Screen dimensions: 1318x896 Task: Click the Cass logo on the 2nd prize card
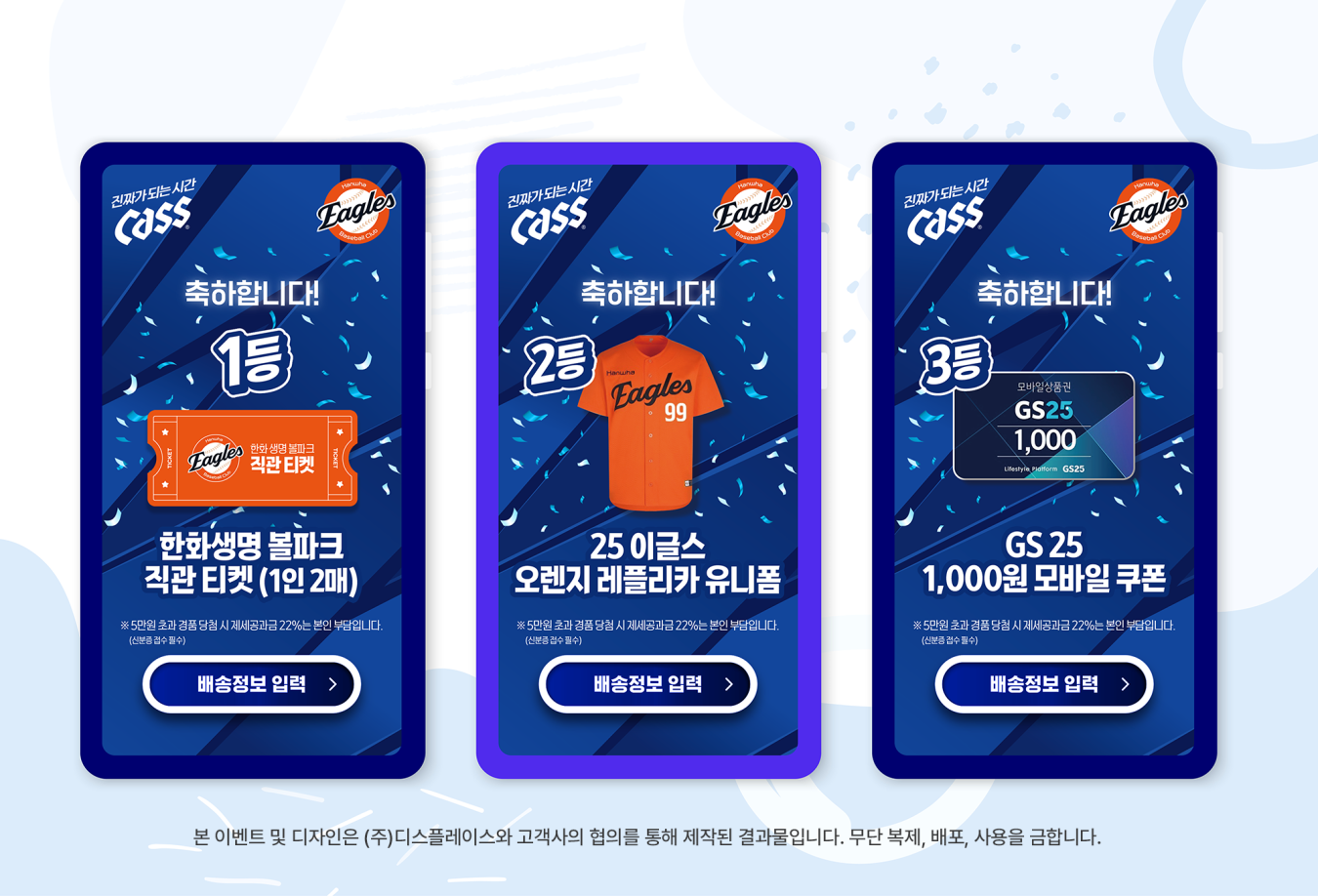[550, 211]
